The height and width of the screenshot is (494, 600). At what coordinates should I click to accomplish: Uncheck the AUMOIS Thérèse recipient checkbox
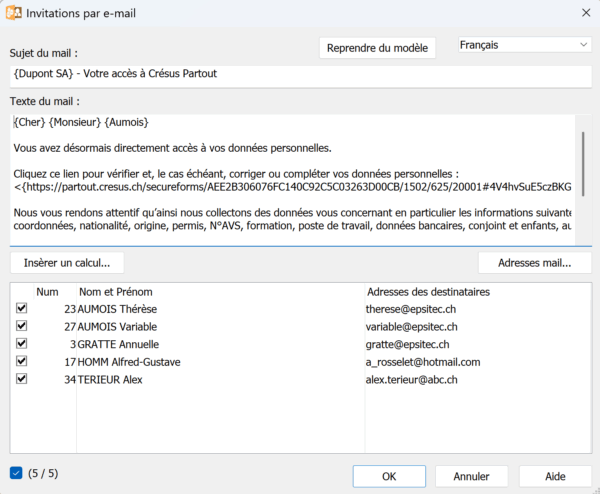[x=22, y=309]
